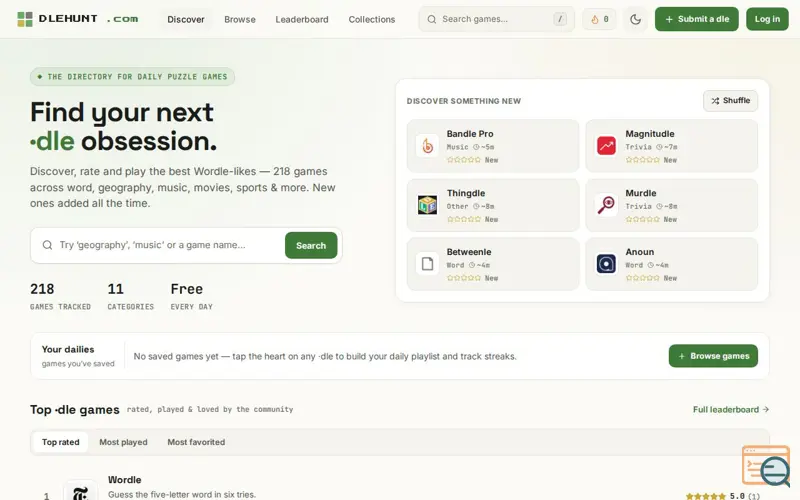Open the Bandle Pro game icon
The width and height of the screenshot is (800, 500).
point(427,146)
